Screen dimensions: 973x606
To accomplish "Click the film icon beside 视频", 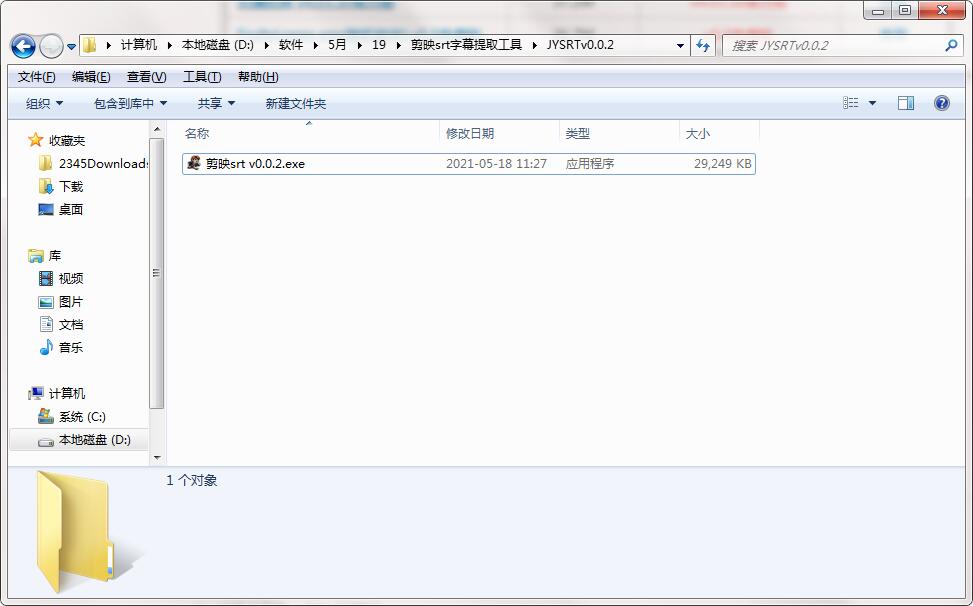I will pyautogui.click(x=46, y=278).
